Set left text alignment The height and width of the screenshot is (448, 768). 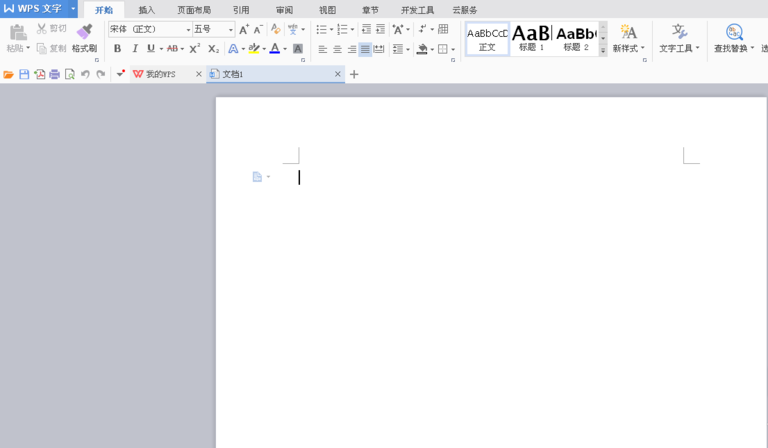click(323, 49)
